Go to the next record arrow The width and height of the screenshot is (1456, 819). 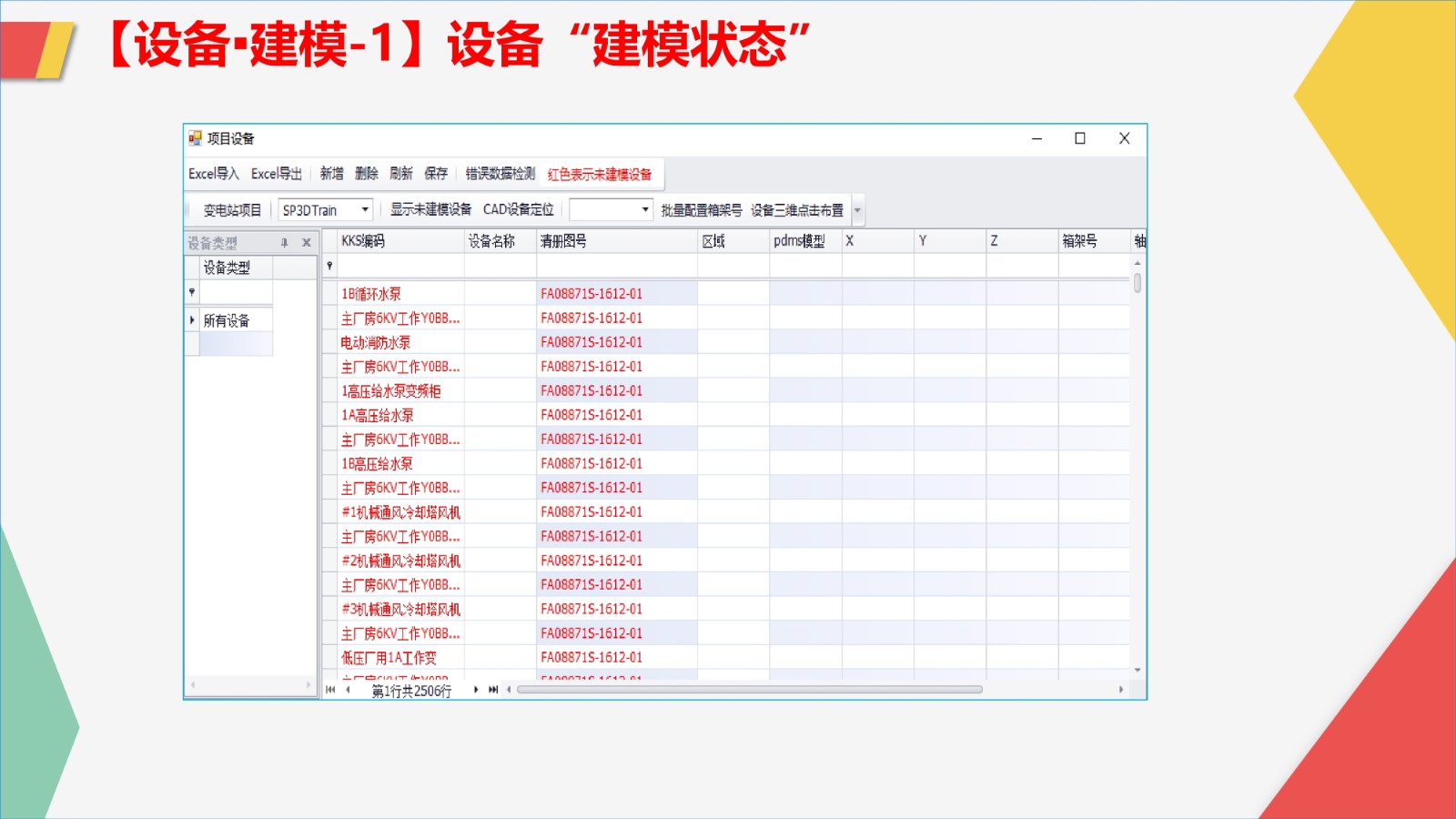[476, 690]
